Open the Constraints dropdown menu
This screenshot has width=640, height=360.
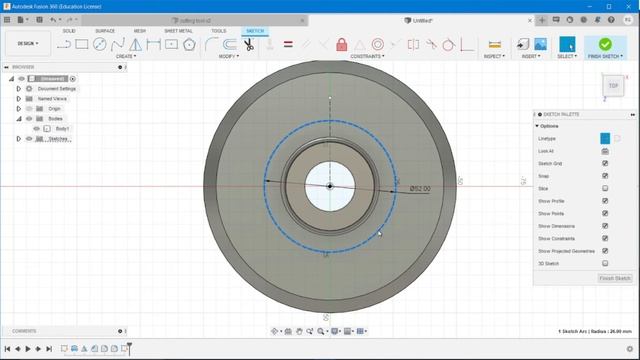point(367,56)
